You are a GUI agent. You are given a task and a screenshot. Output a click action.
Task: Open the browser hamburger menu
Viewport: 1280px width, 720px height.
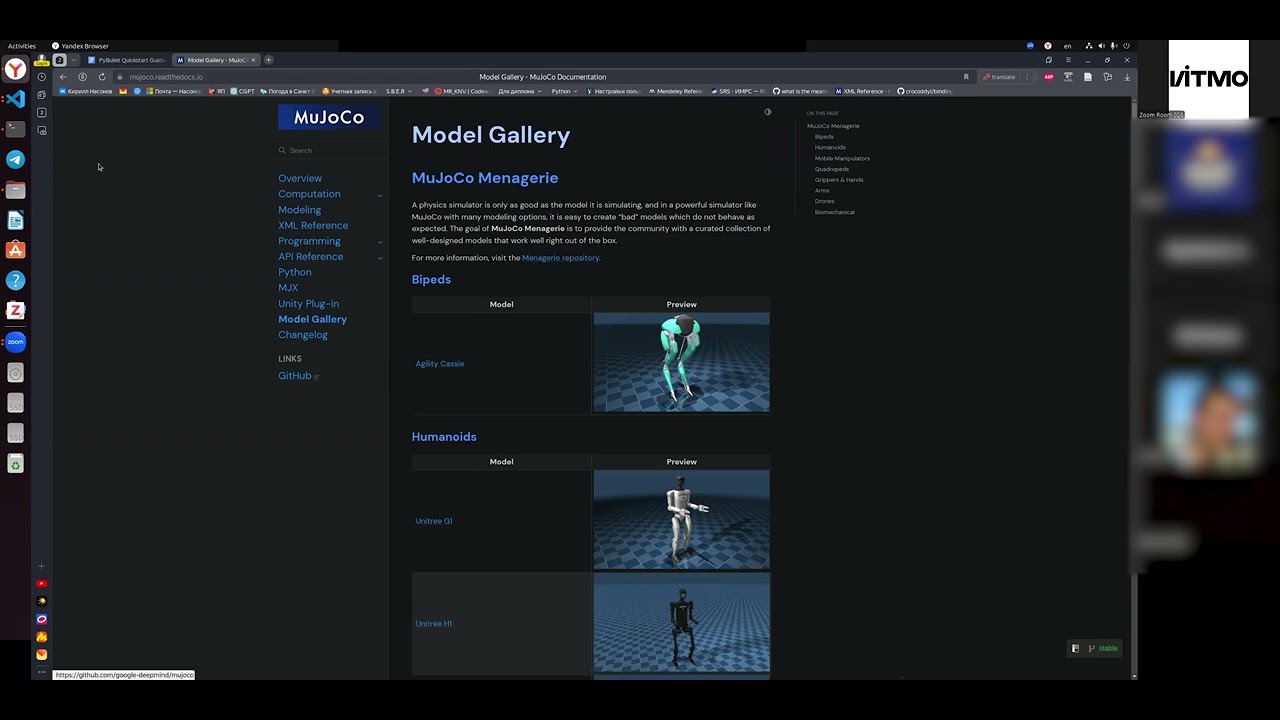pos(1068,60)
